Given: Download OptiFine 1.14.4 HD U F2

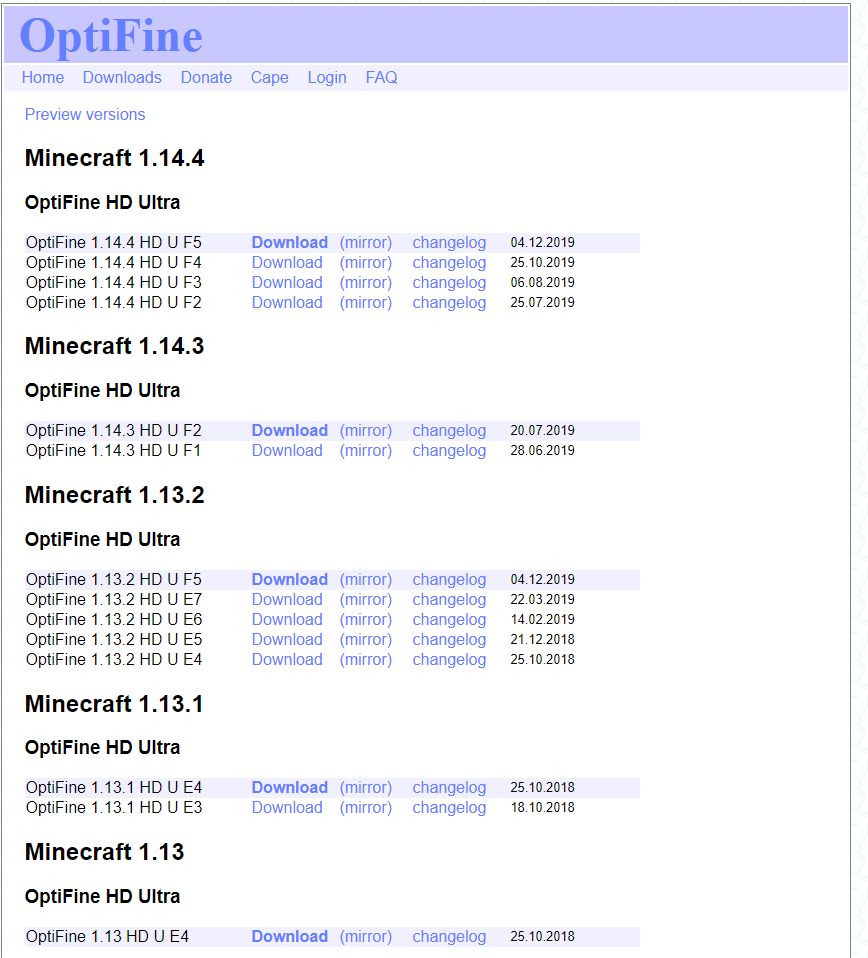Looking at the screenshot, I should 287,303.
